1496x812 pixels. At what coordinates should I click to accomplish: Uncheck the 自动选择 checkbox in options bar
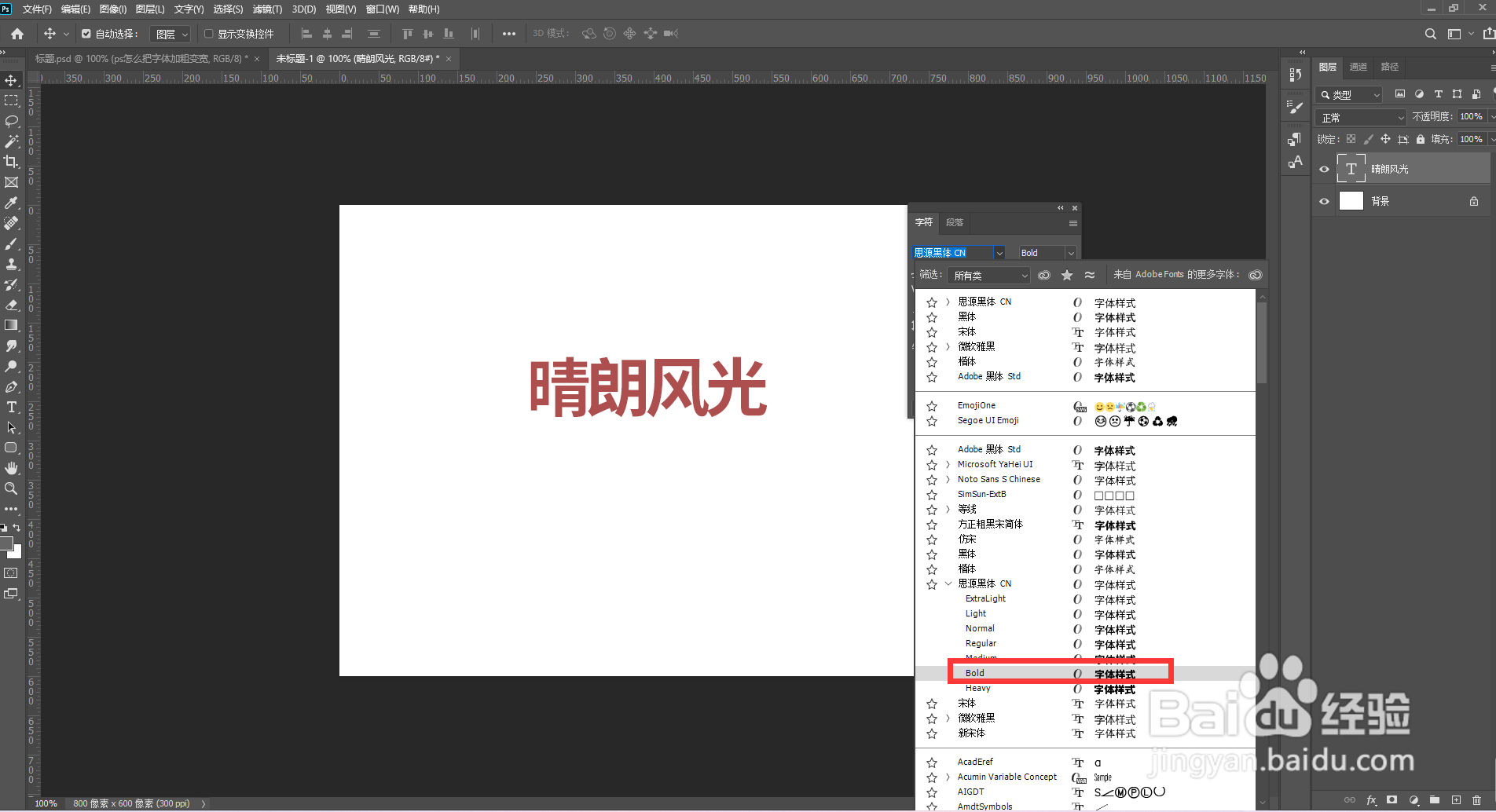pos(86,34)
